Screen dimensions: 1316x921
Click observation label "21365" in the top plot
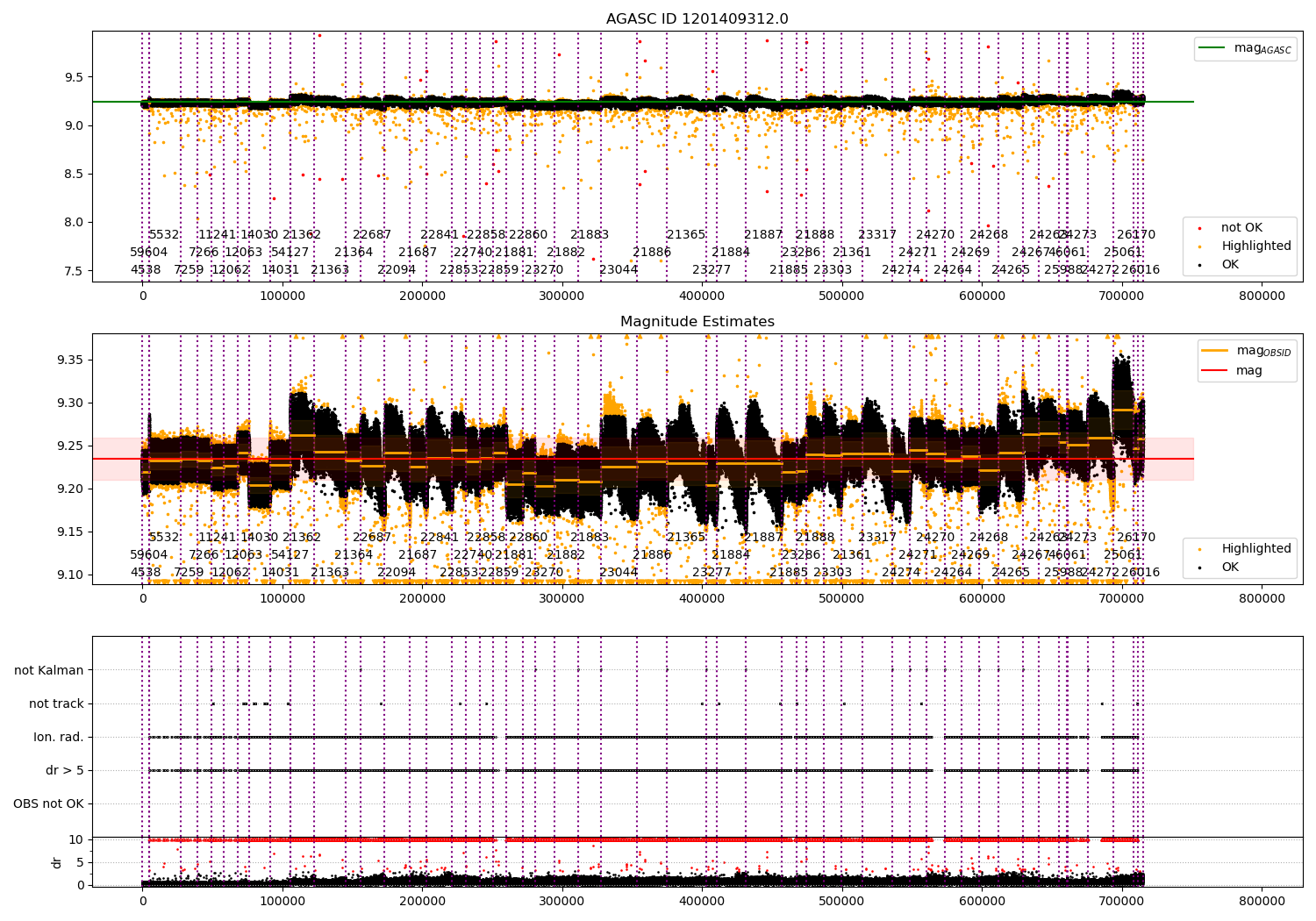tap(686, 235)
